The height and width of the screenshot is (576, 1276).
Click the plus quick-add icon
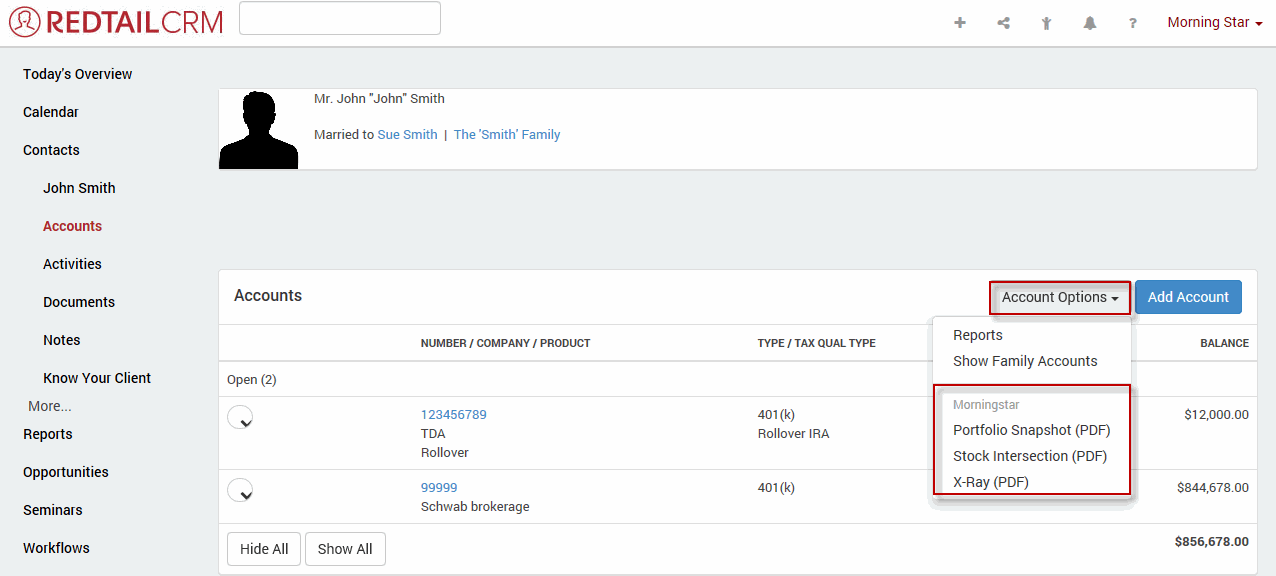(960, 23)
